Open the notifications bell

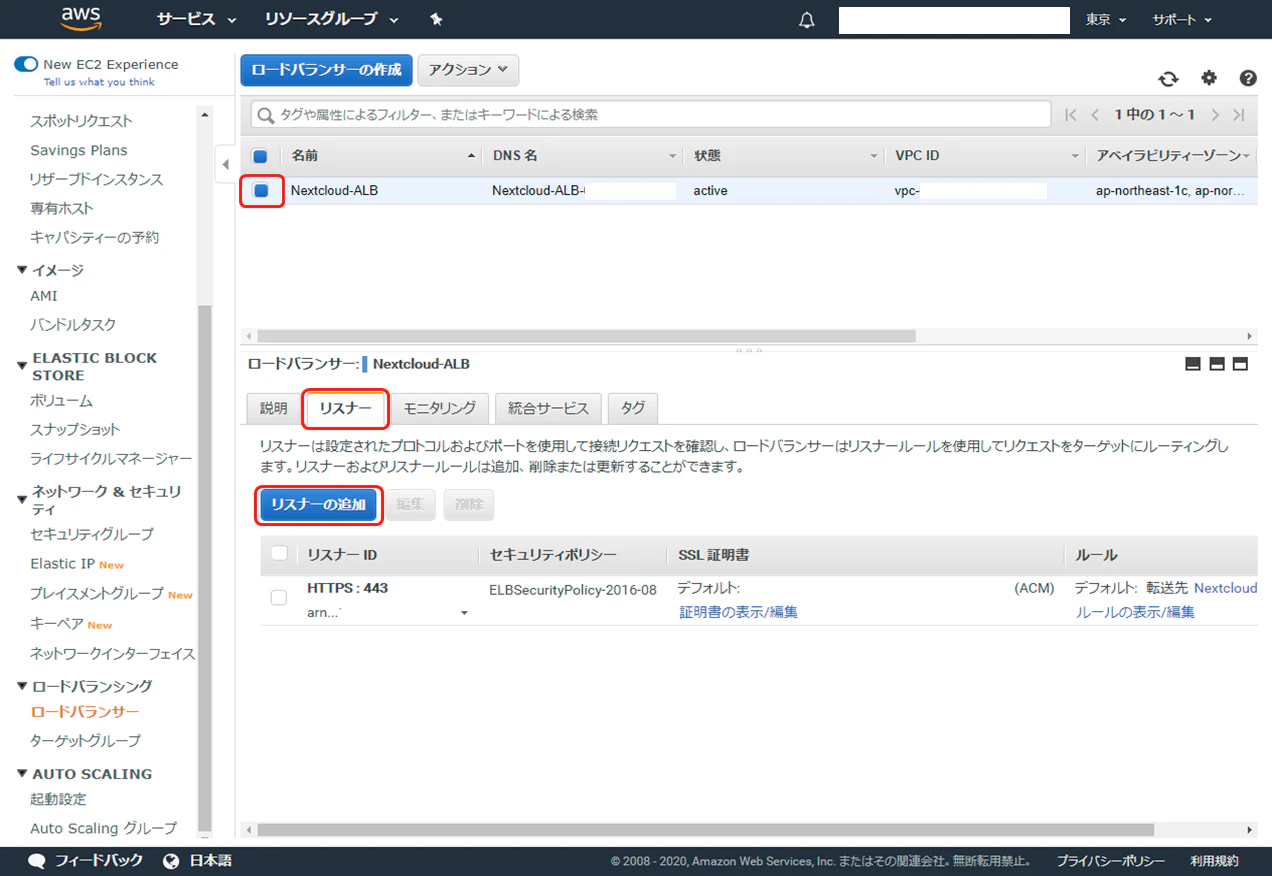[807, 20]
